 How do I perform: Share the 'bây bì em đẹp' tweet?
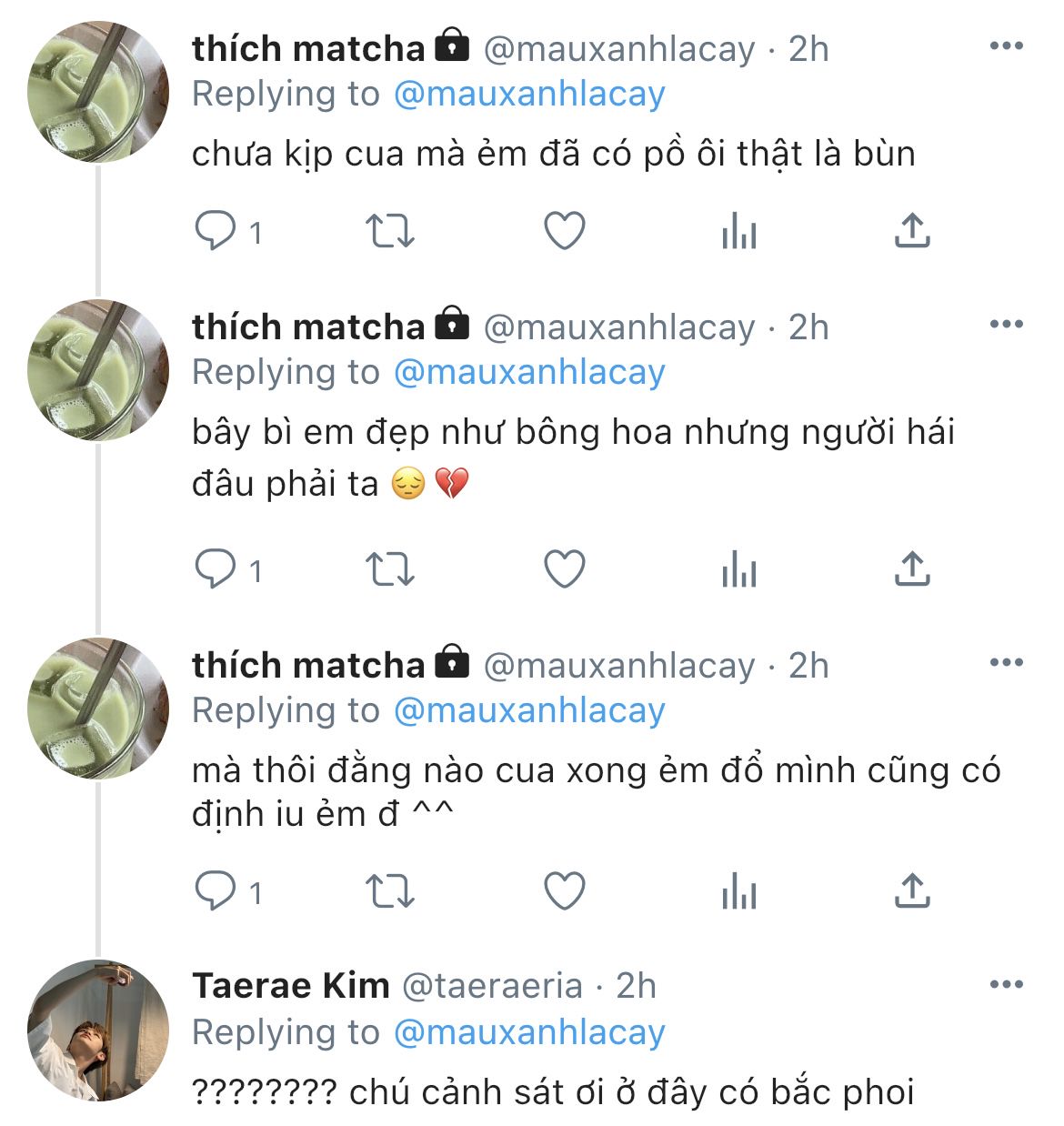tap(912, 569)
